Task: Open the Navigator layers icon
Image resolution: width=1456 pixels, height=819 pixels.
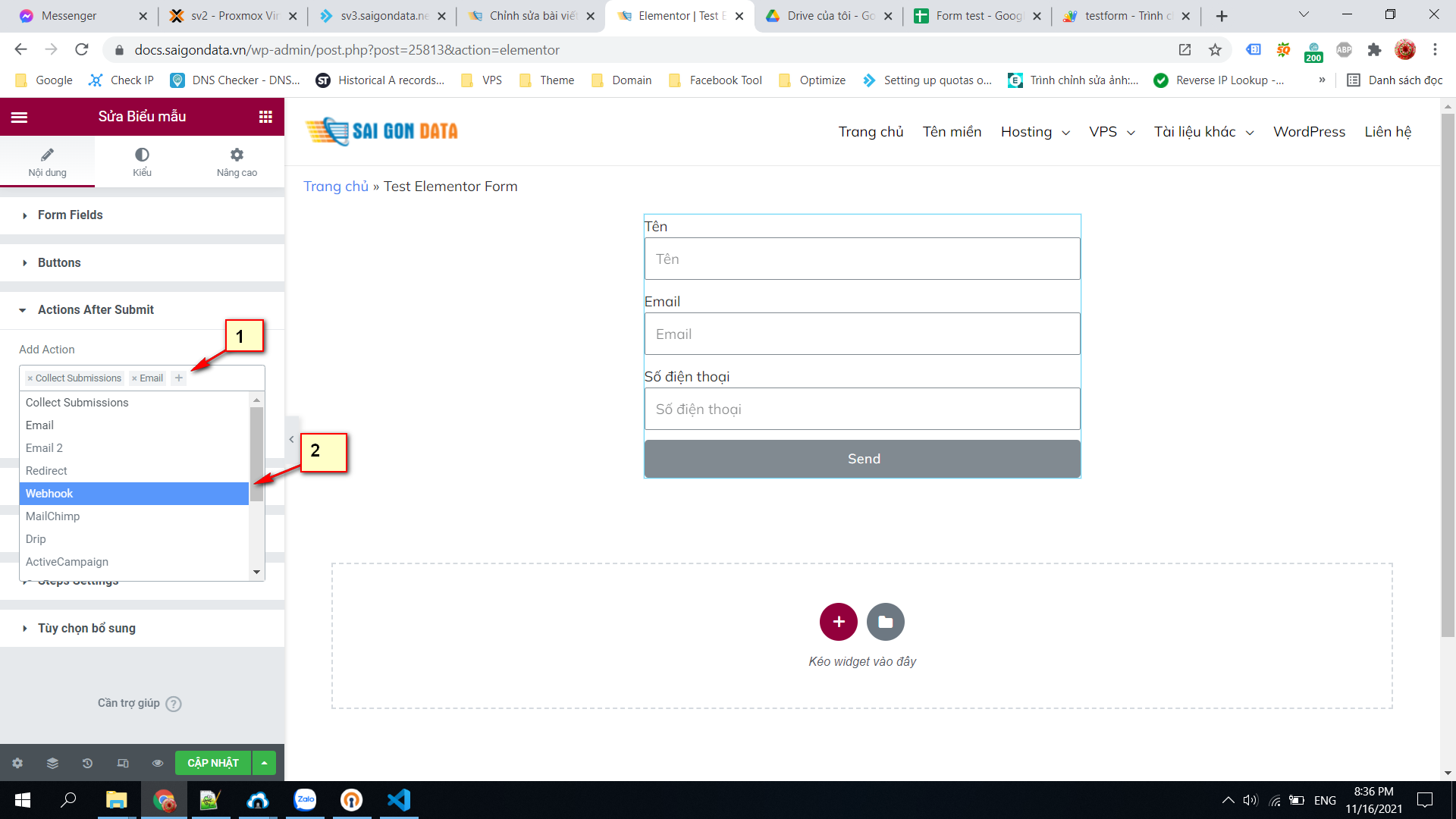Action: click(52, 763)
